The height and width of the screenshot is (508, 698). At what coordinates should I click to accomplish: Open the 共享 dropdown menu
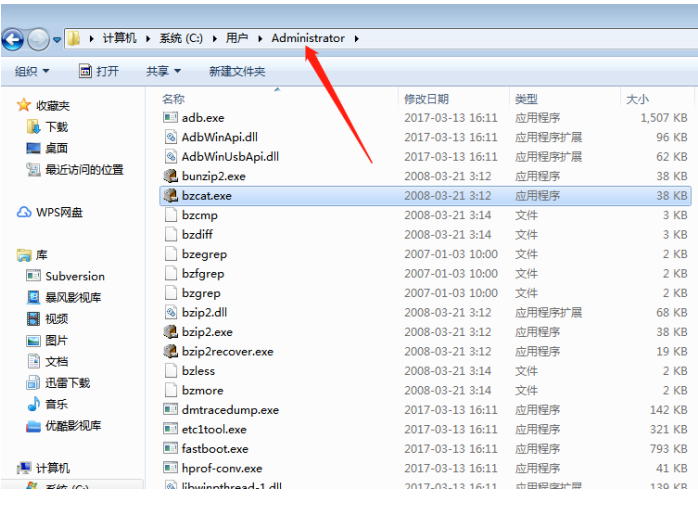pos(163,71)
